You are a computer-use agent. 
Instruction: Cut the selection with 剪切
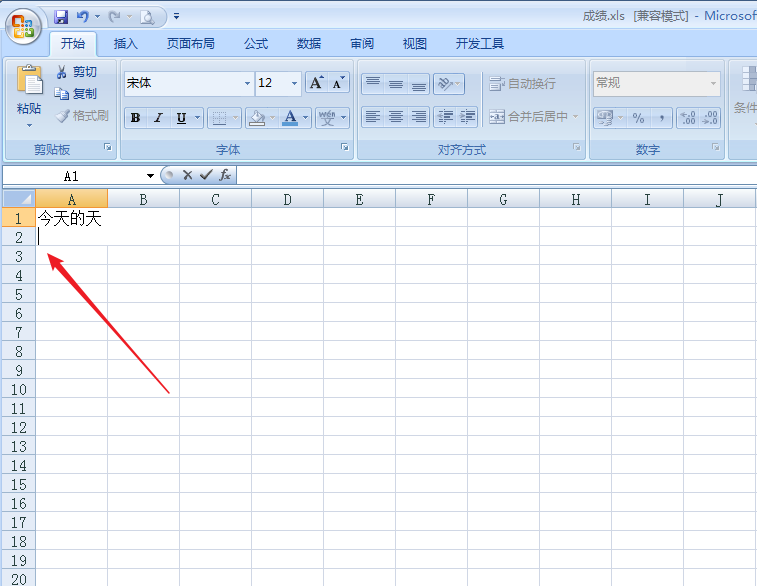77,72
